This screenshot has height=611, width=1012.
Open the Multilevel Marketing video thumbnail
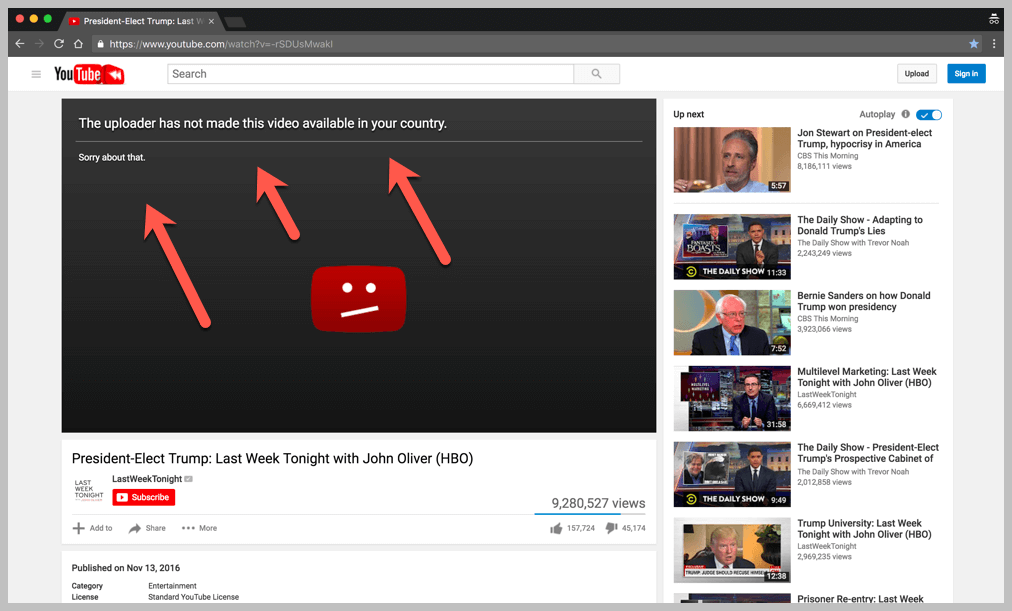(732, 399)
